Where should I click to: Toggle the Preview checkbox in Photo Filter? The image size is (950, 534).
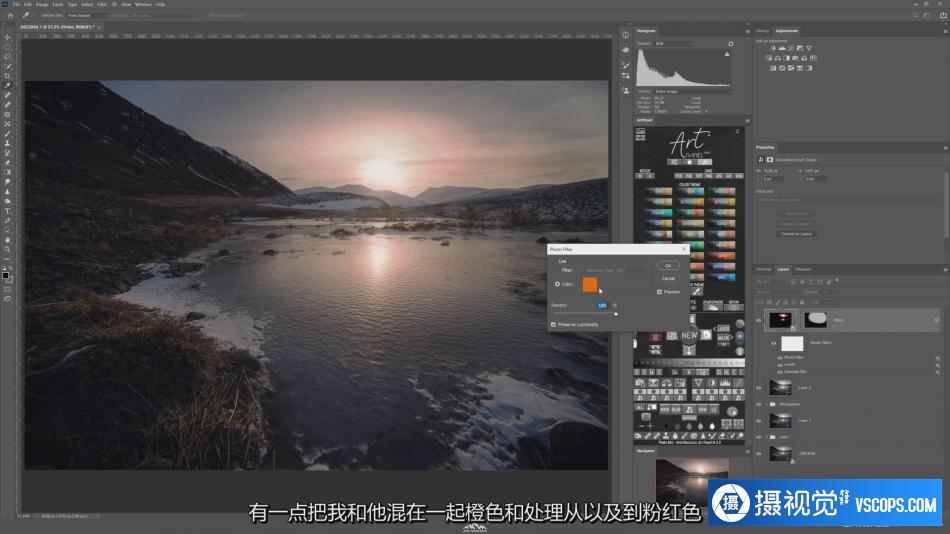coord(660,292)
